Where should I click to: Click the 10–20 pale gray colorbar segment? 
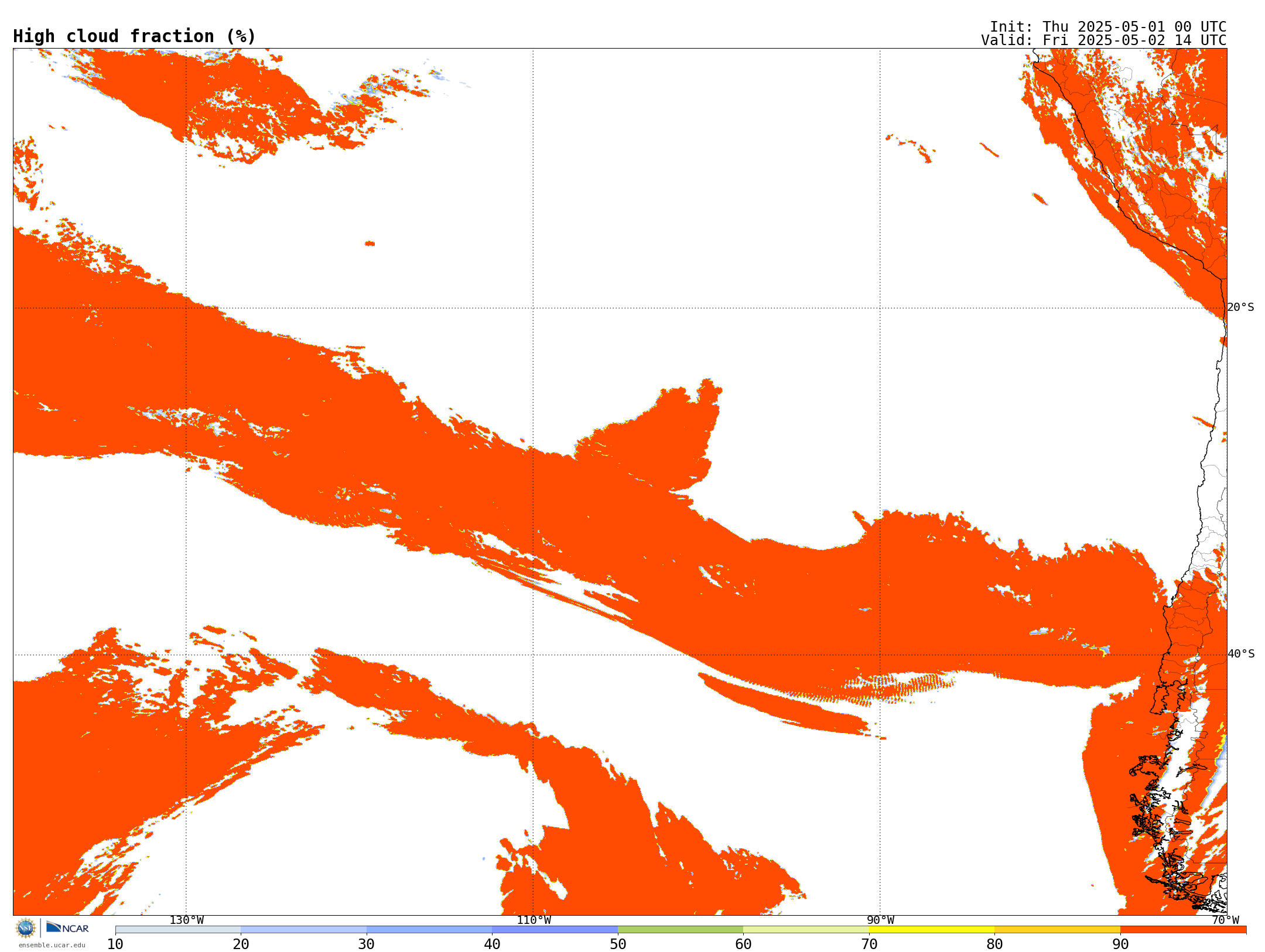click(178, 930)
